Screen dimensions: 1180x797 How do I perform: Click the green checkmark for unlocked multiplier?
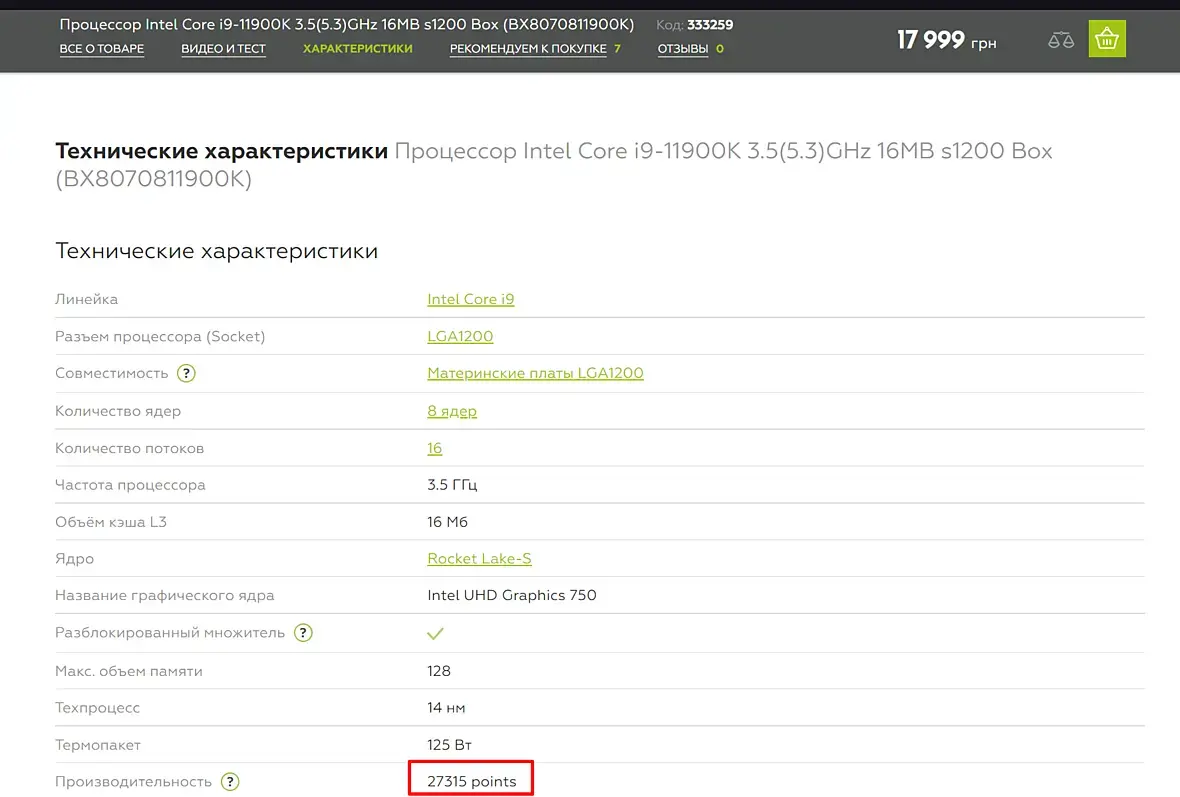pos(435,634)
